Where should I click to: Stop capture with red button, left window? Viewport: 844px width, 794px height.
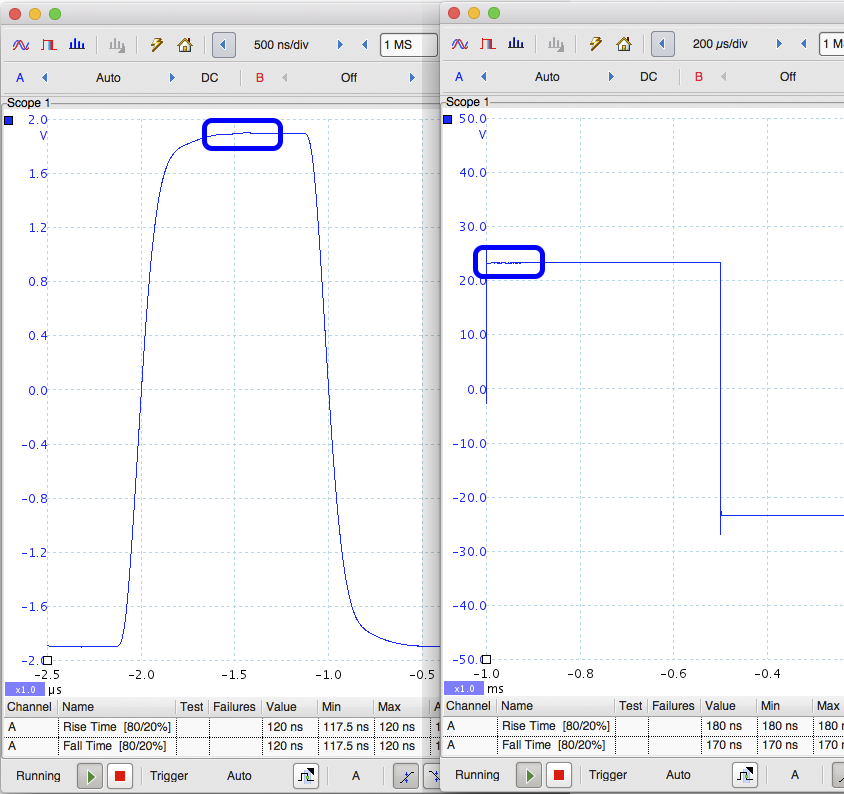119,776
